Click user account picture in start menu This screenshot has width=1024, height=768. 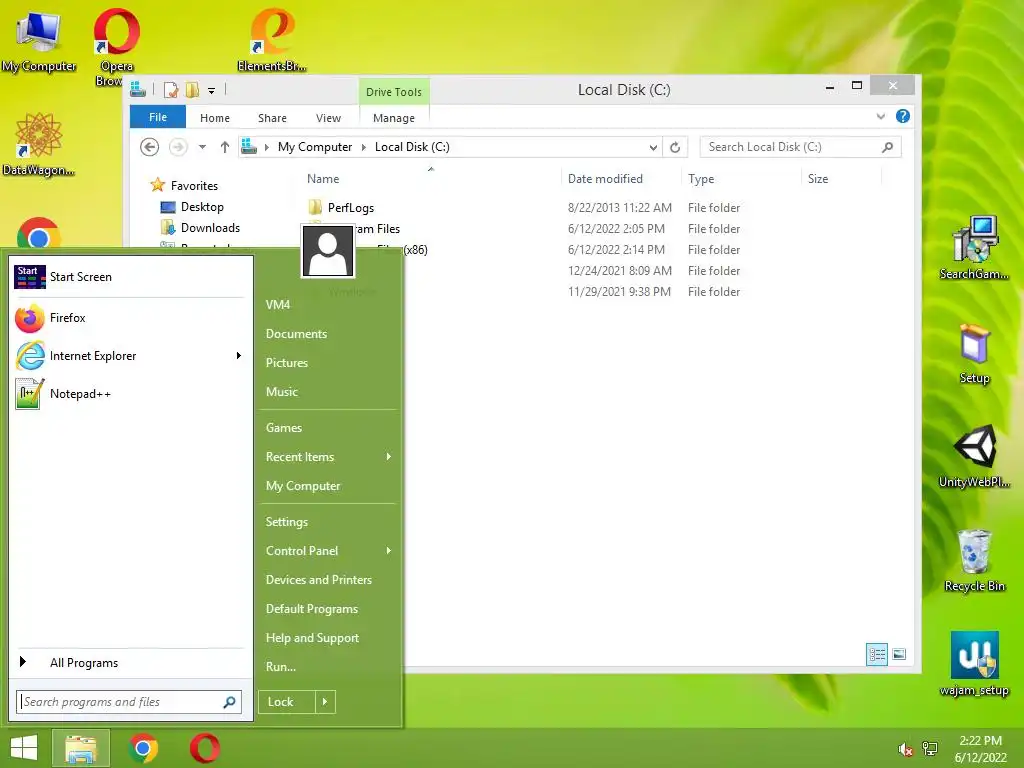328,251
